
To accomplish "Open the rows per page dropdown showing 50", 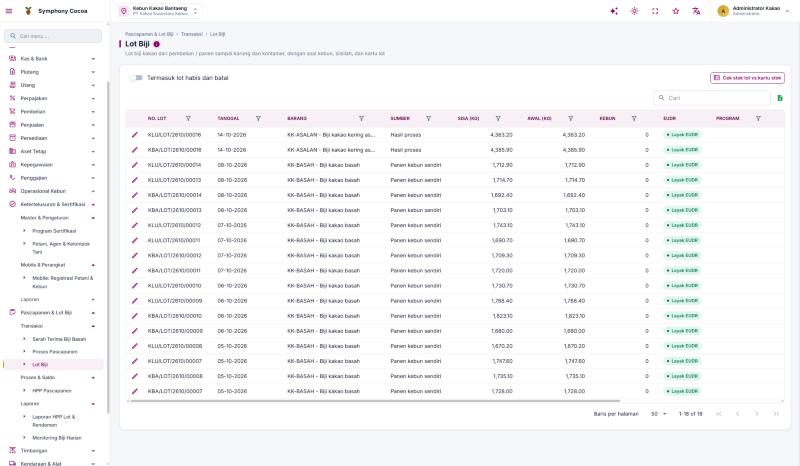I will pyautogui.click(x=659, y=414).
